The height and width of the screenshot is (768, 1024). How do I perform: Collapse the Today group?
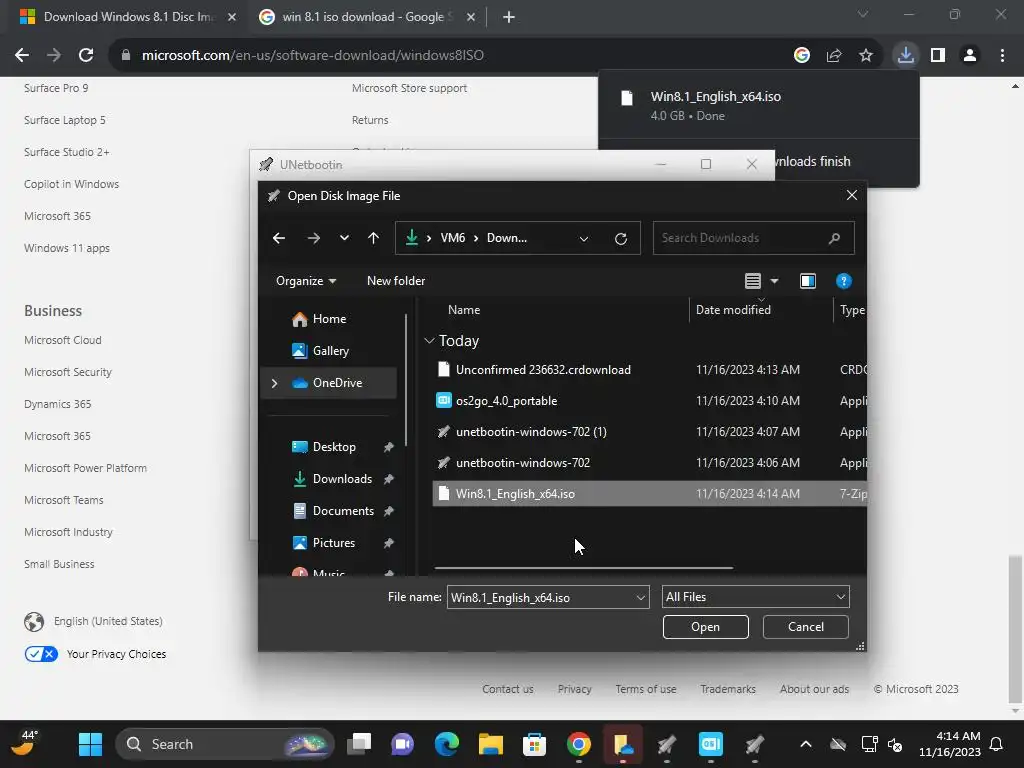429,341
